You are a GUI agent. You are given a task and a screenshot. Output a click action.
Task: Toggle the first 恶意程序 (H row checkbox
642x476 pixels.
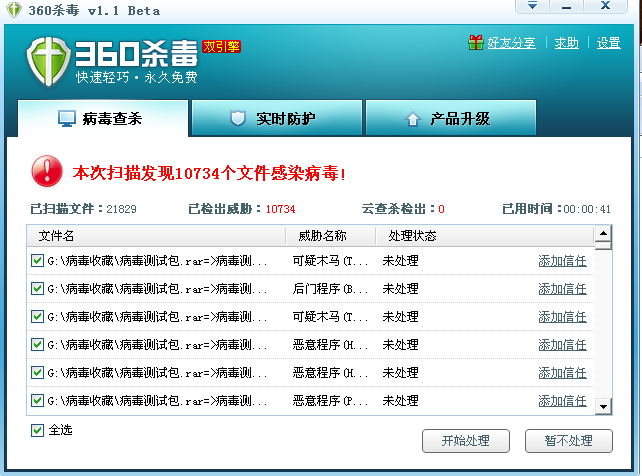tap(37, 345)
